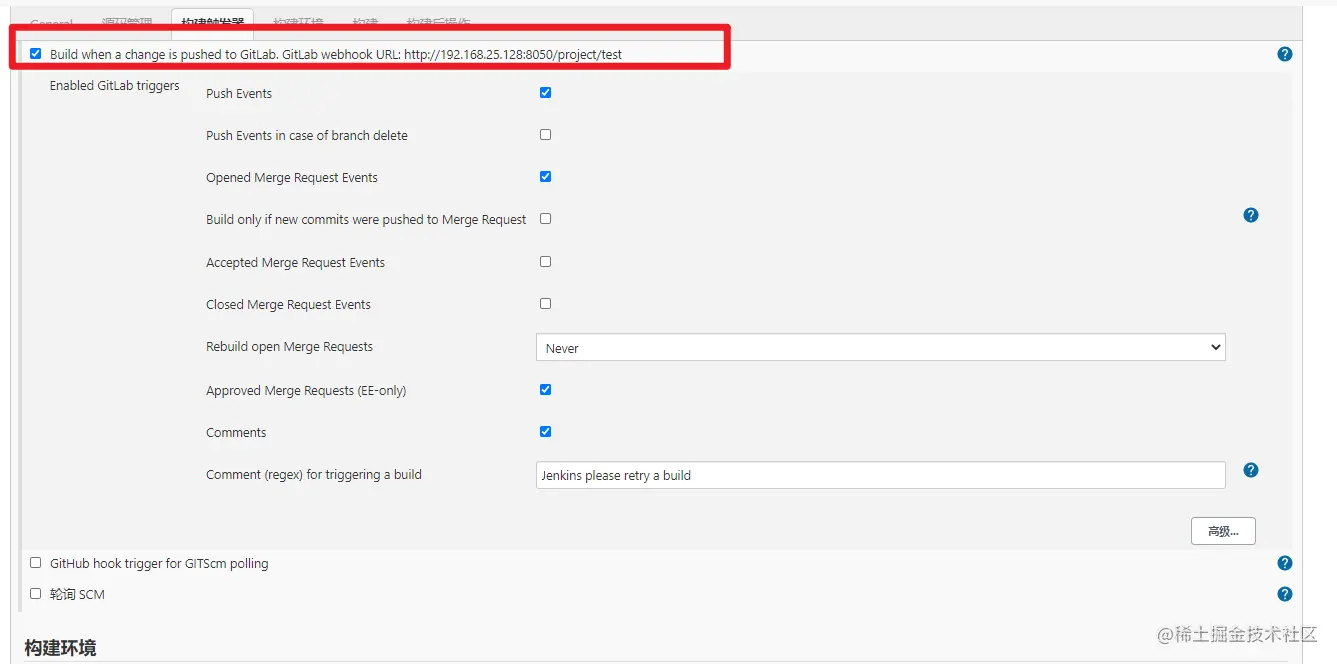Check Accepted Merge Request Events
The width and height of the screenshot is (1337, 664).
click(545, 261)
